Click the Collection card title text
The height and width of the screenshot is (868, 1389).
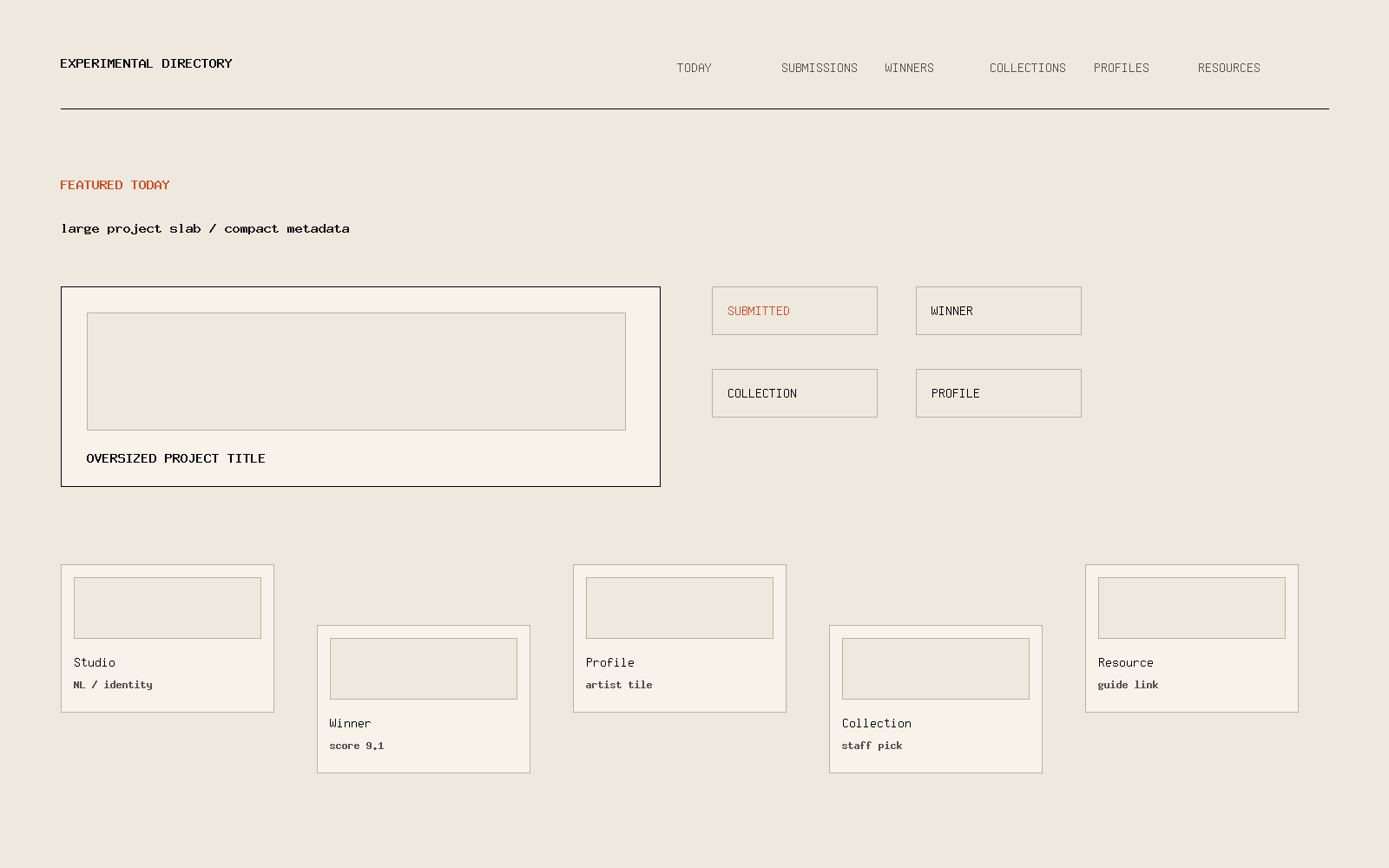[x=877, y=723]
